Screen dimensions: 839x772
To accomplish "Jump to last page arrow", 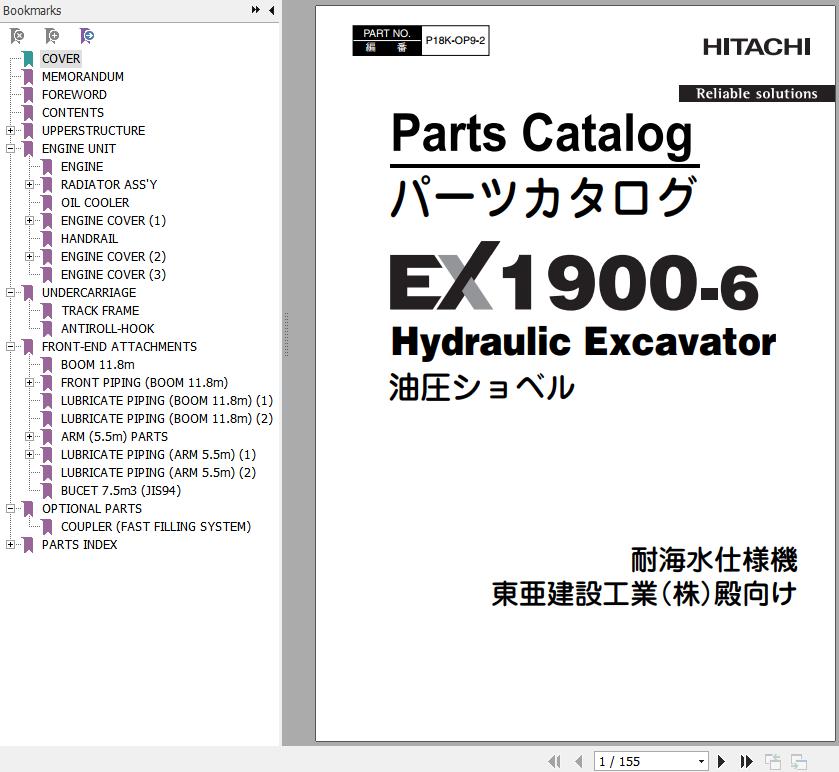I will click(x=746, y=761).
